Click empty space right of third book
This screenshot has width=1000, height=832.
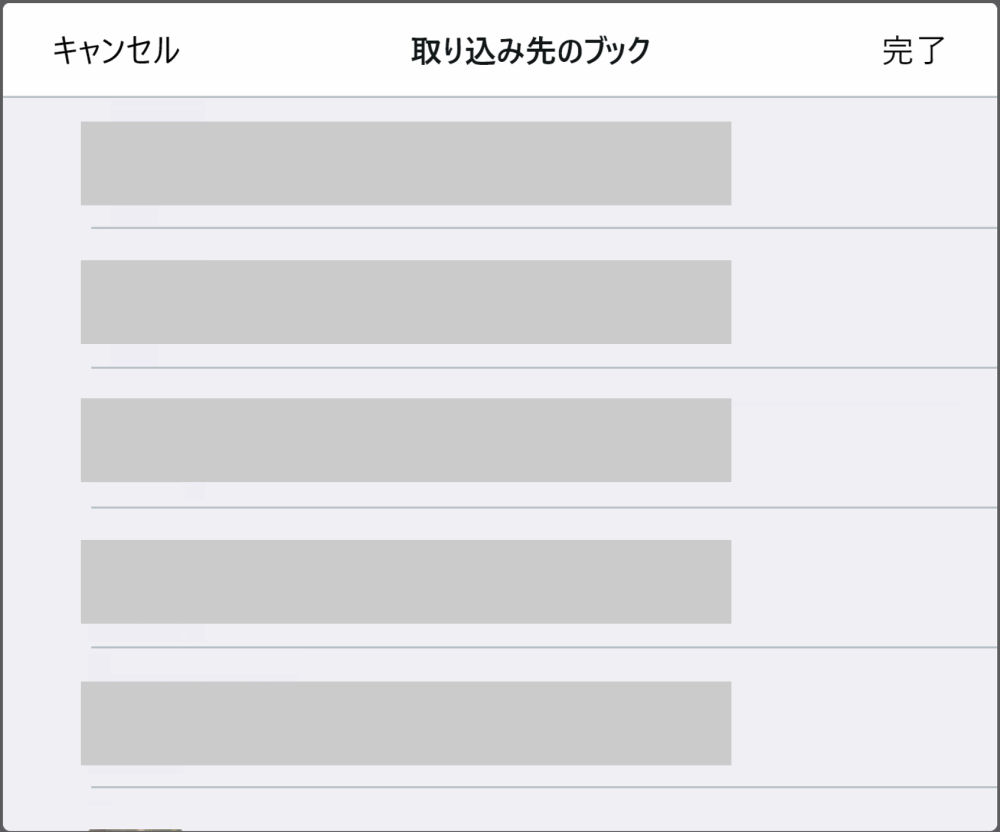coord(865,440)
